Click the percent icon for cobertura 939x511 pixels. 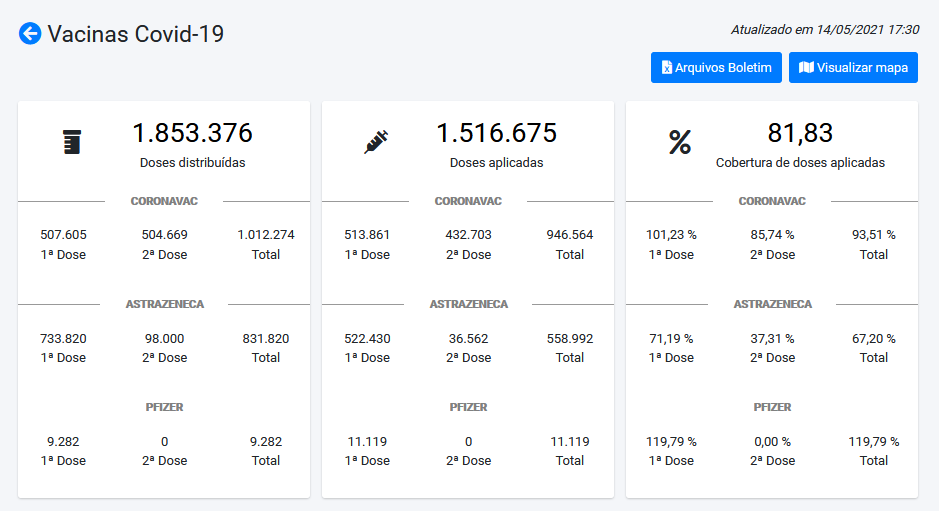(680, 143)
